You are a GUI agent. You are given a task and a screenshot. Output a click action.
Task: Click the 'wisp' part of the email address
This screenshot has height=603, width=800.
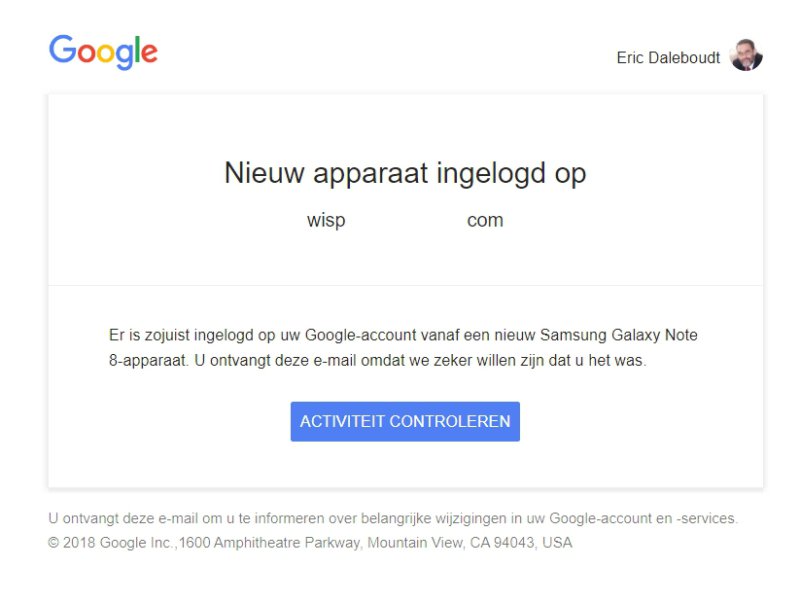pos(326,221)
